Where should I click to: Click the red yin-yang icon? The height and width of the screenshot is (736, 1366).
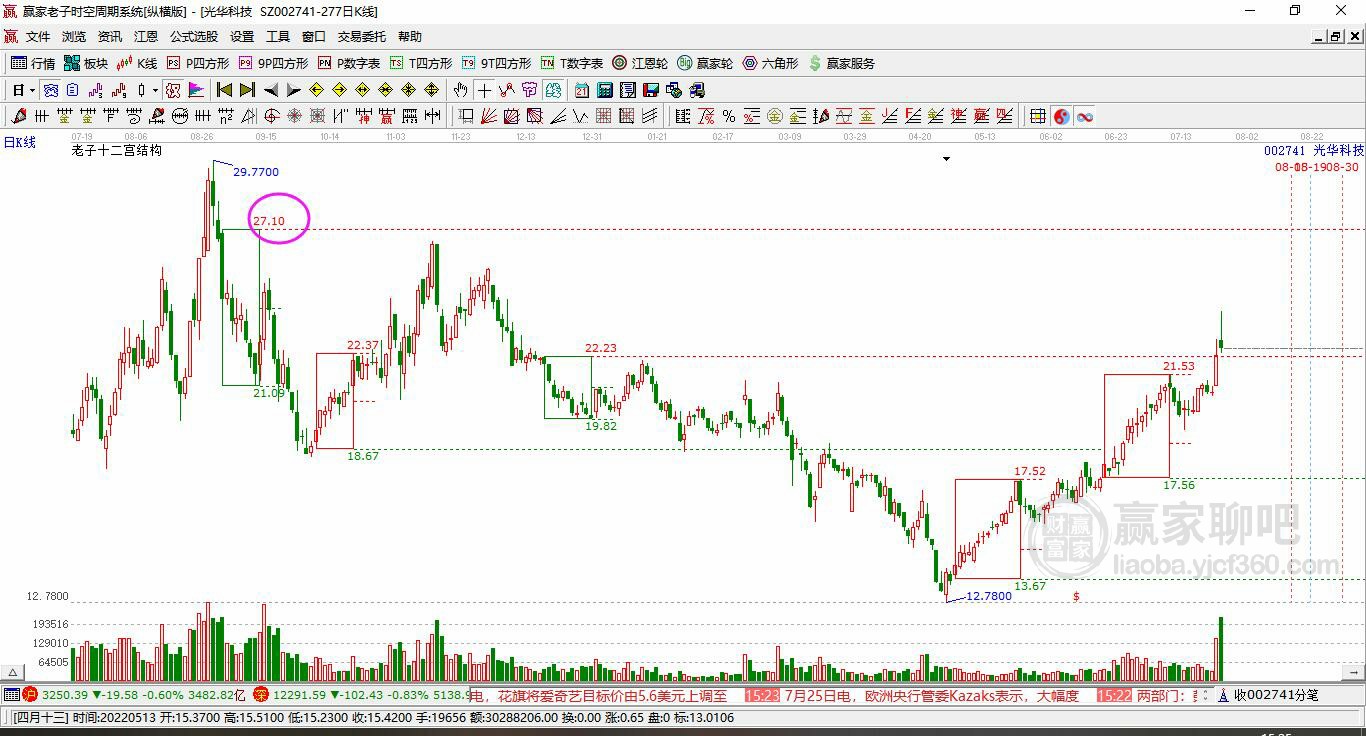click(1061, 116)
